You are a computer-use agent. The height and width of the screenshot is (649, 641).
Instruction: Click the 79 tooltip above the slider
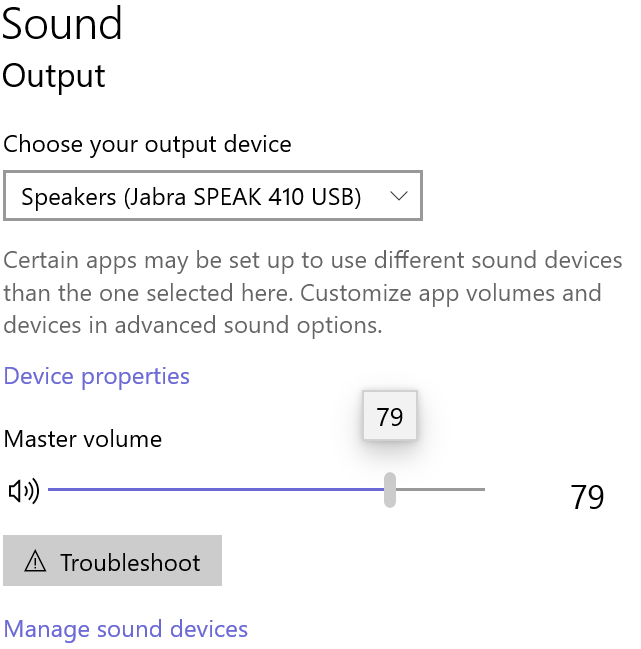390,417
